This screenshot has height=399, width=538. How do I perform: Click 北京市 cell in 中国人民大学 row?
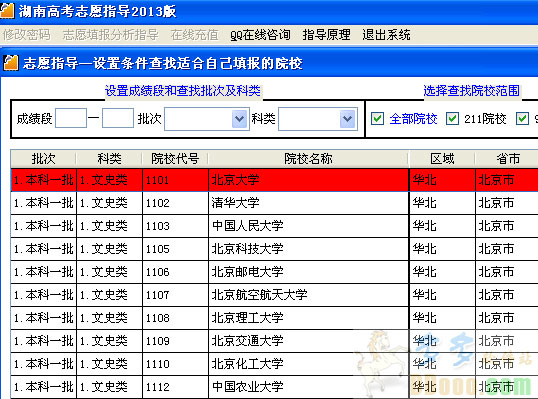pos(507,226)
